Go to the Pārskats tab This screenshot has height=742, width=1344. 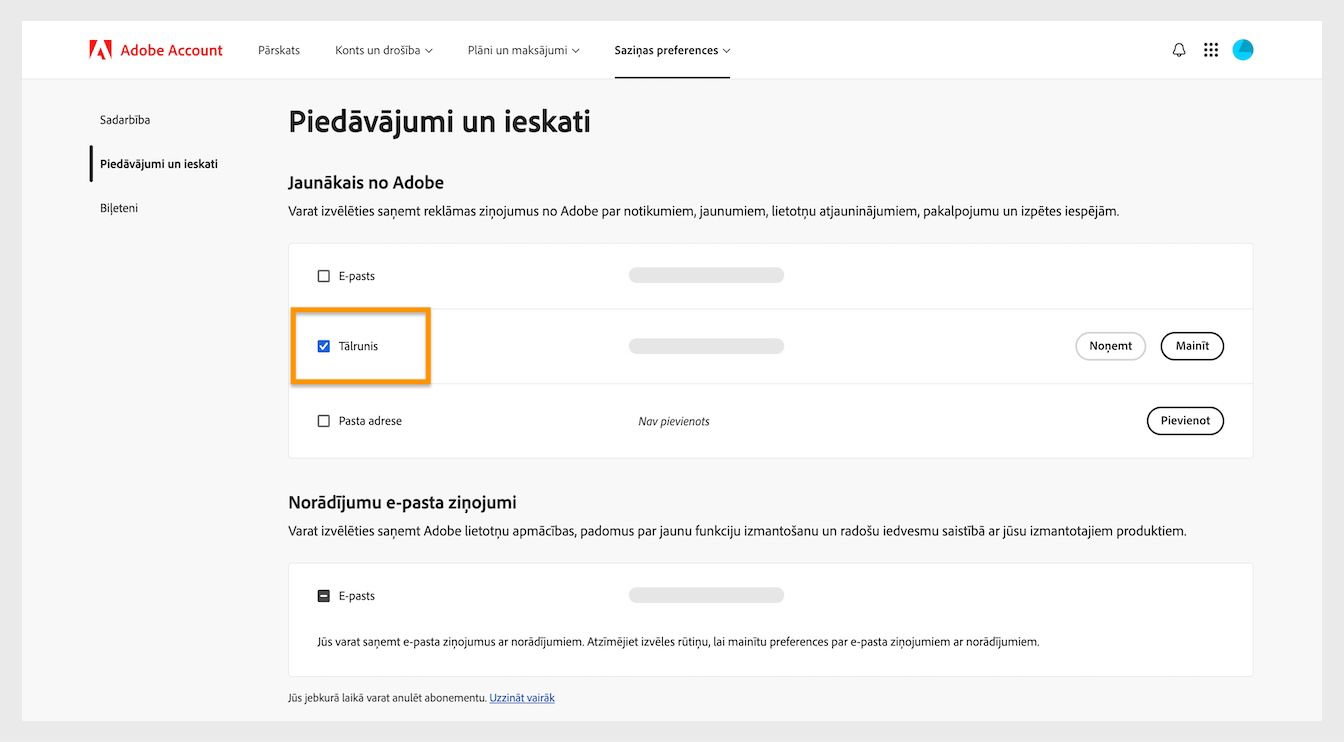coord(279,50)
